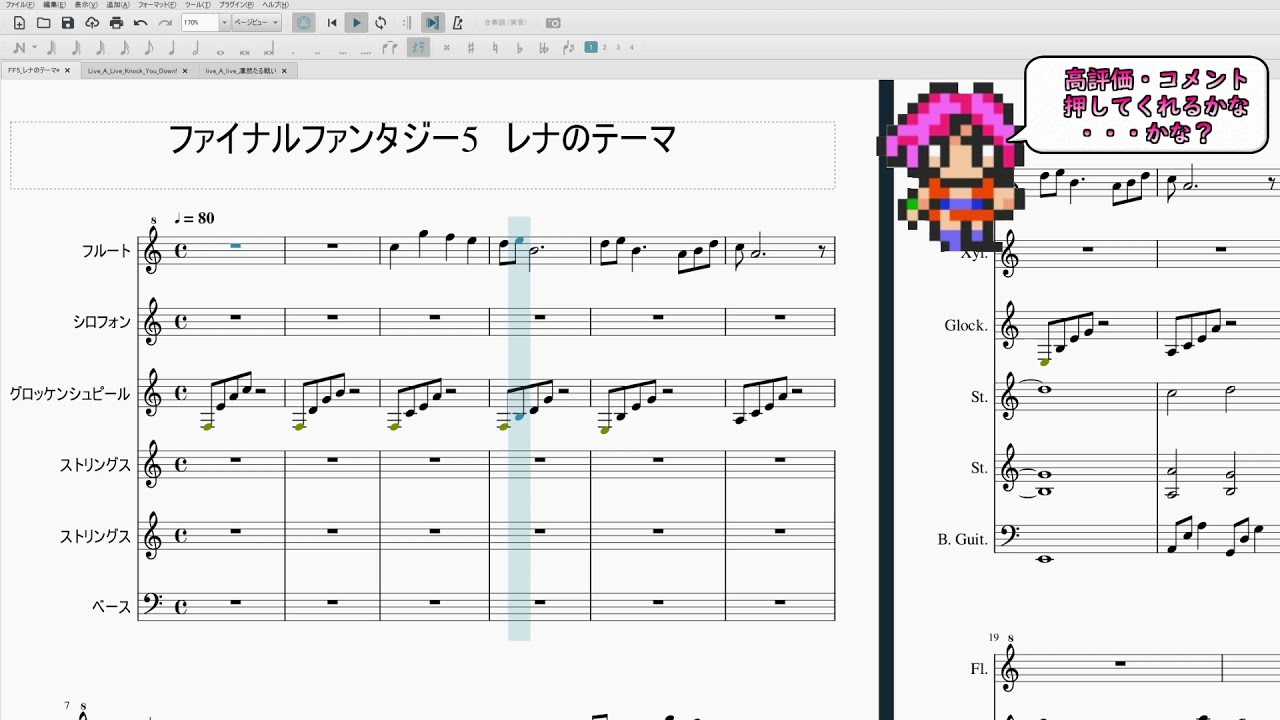Switch to voice 3
The height and width of the screenshot is (720, 1280).
pyautogui.click(x=618, y=47)
